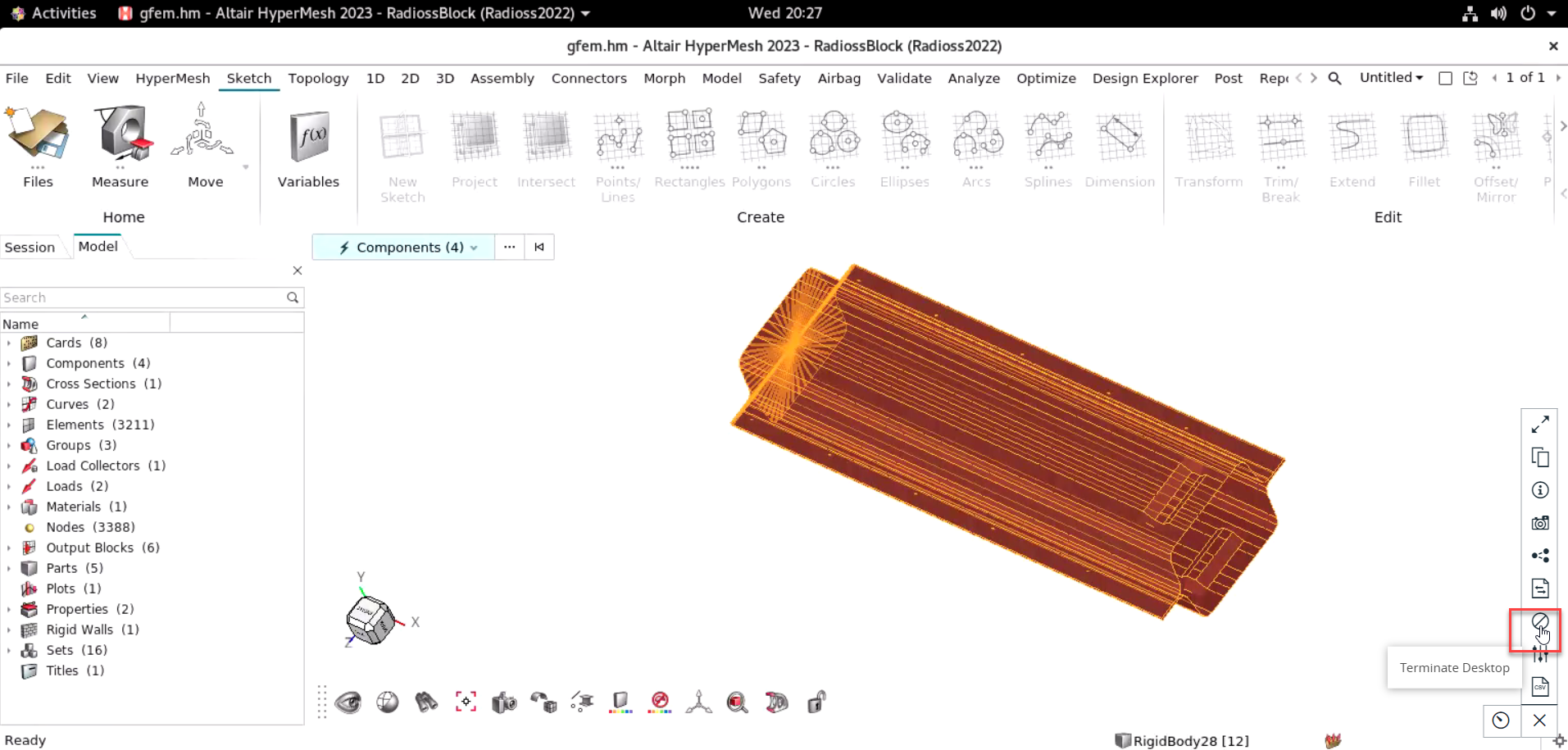Expand the Cards (8) tree node
The width and height of the screenshot is (1568, 750).
pyautogui.click(x=9, y=343)
